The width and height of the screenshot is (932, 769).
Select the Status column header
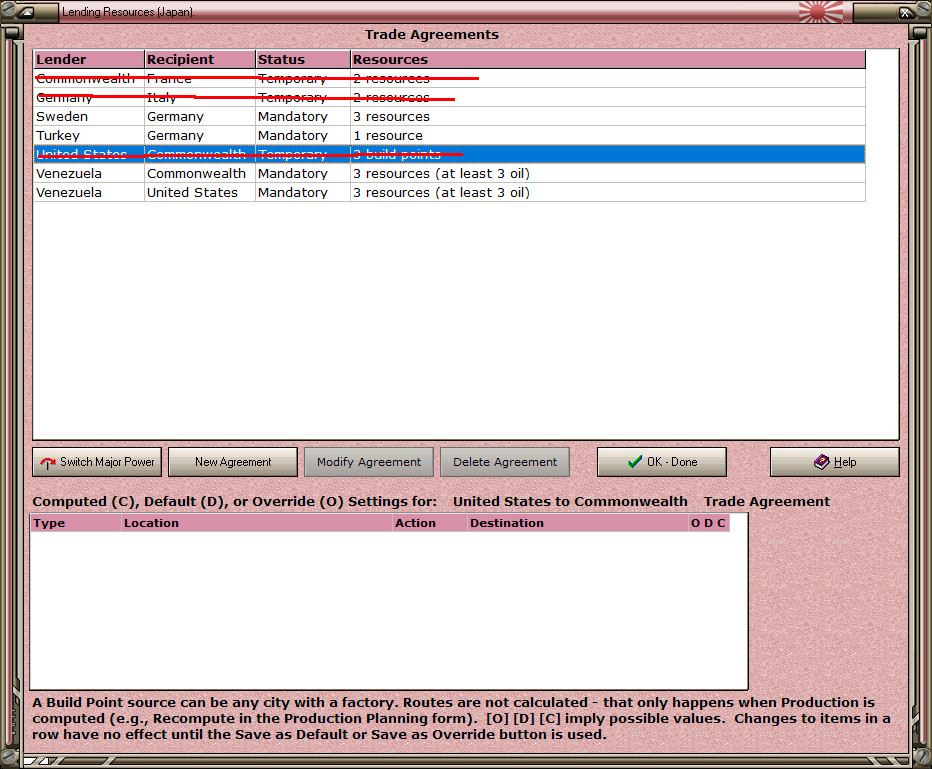pyautogui.click(x=303, y=59)
